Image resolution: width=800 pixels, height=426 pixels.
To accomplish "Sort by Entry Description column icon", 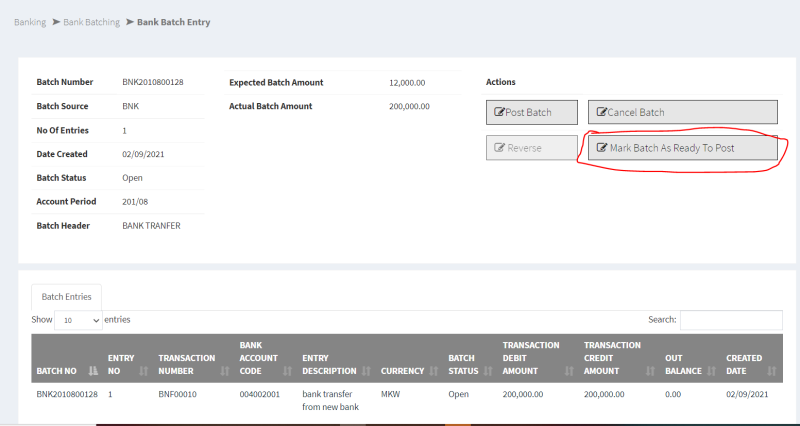I will 366,371.
